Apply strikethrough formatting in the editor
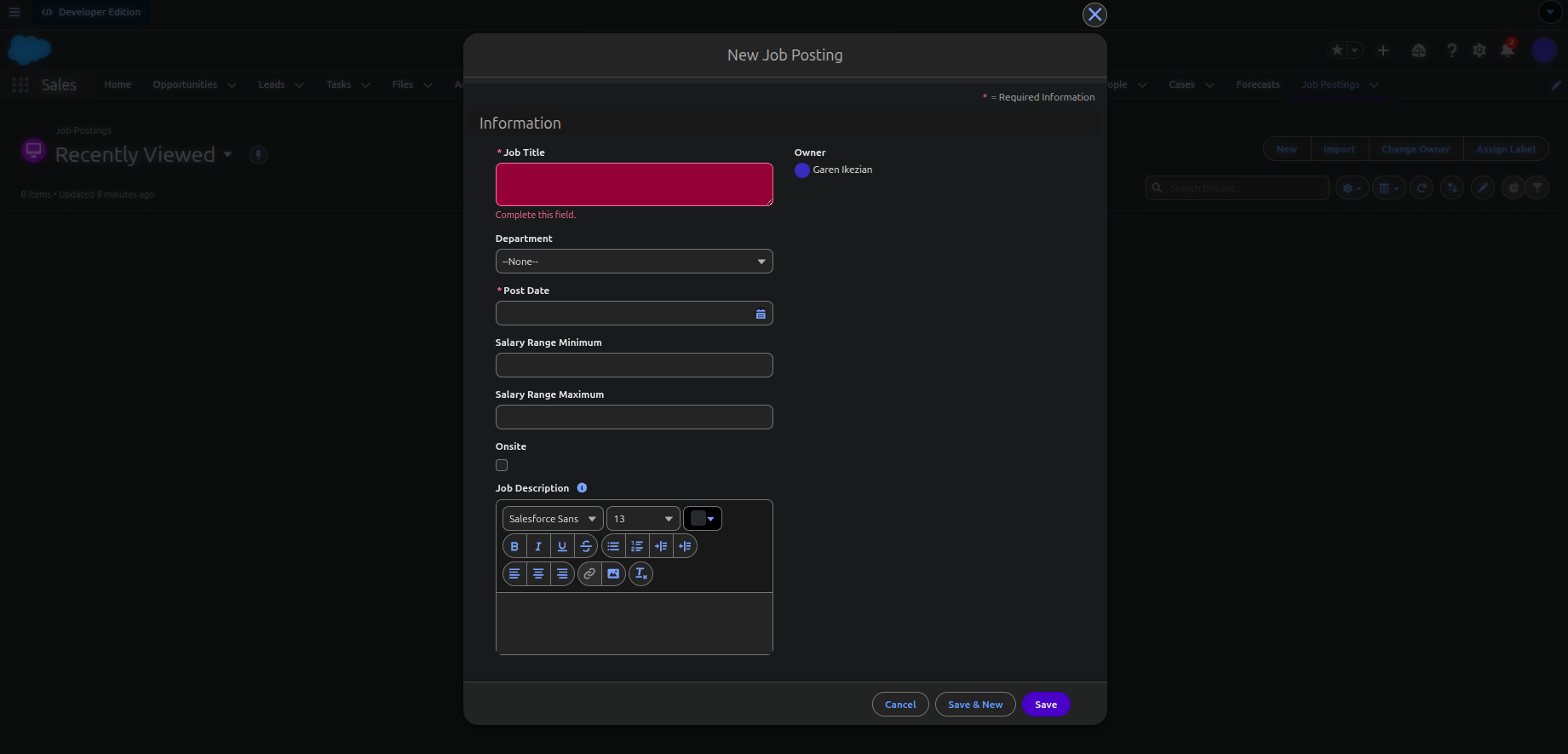Image resolution: width=1568 pixels, height=754 pixels. pyautogui.click(x=586, y=546)
